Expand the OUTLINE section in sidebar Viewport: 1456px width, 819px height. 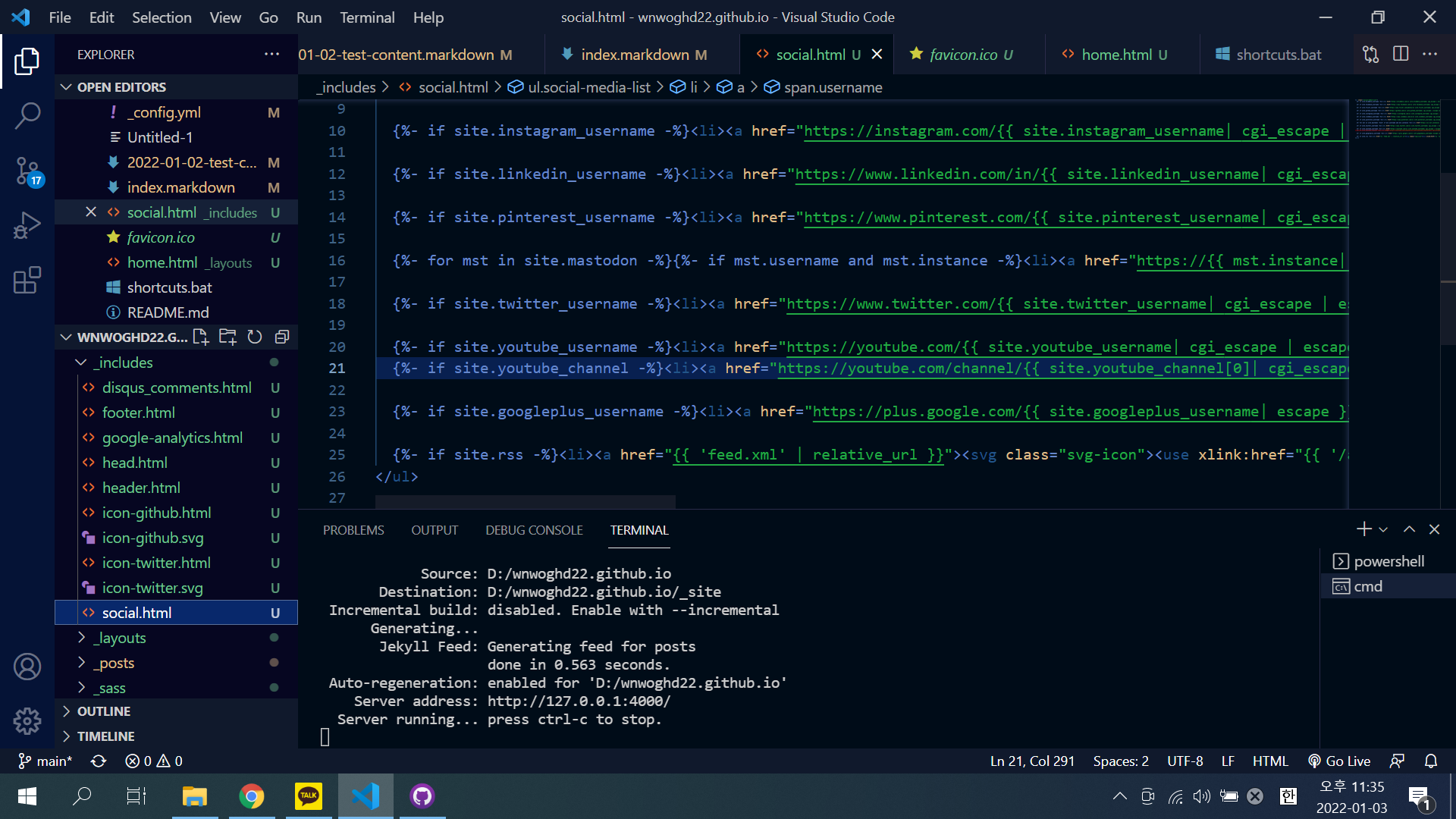103,711
